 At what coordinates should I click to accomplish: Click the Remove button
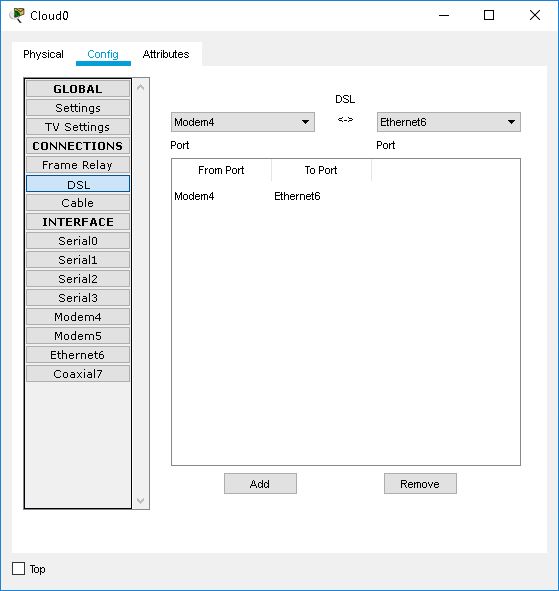[420, 484]
